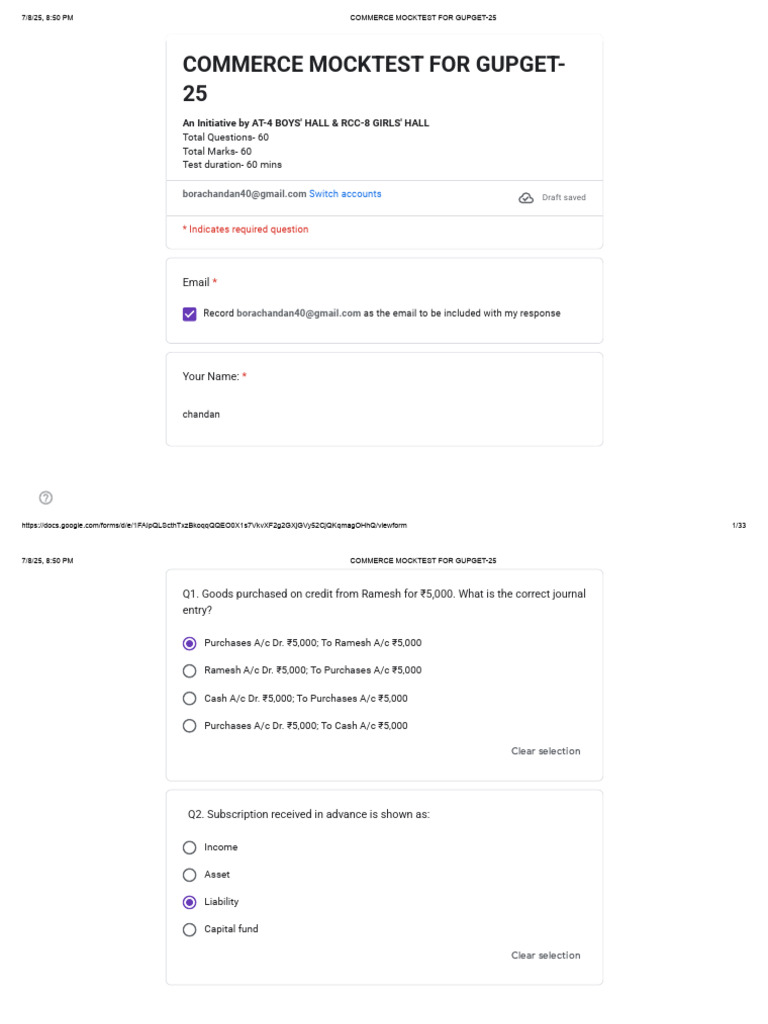768x1024 pixels.
Task: Choose Asset for Q2
Action: click(189, 875)
